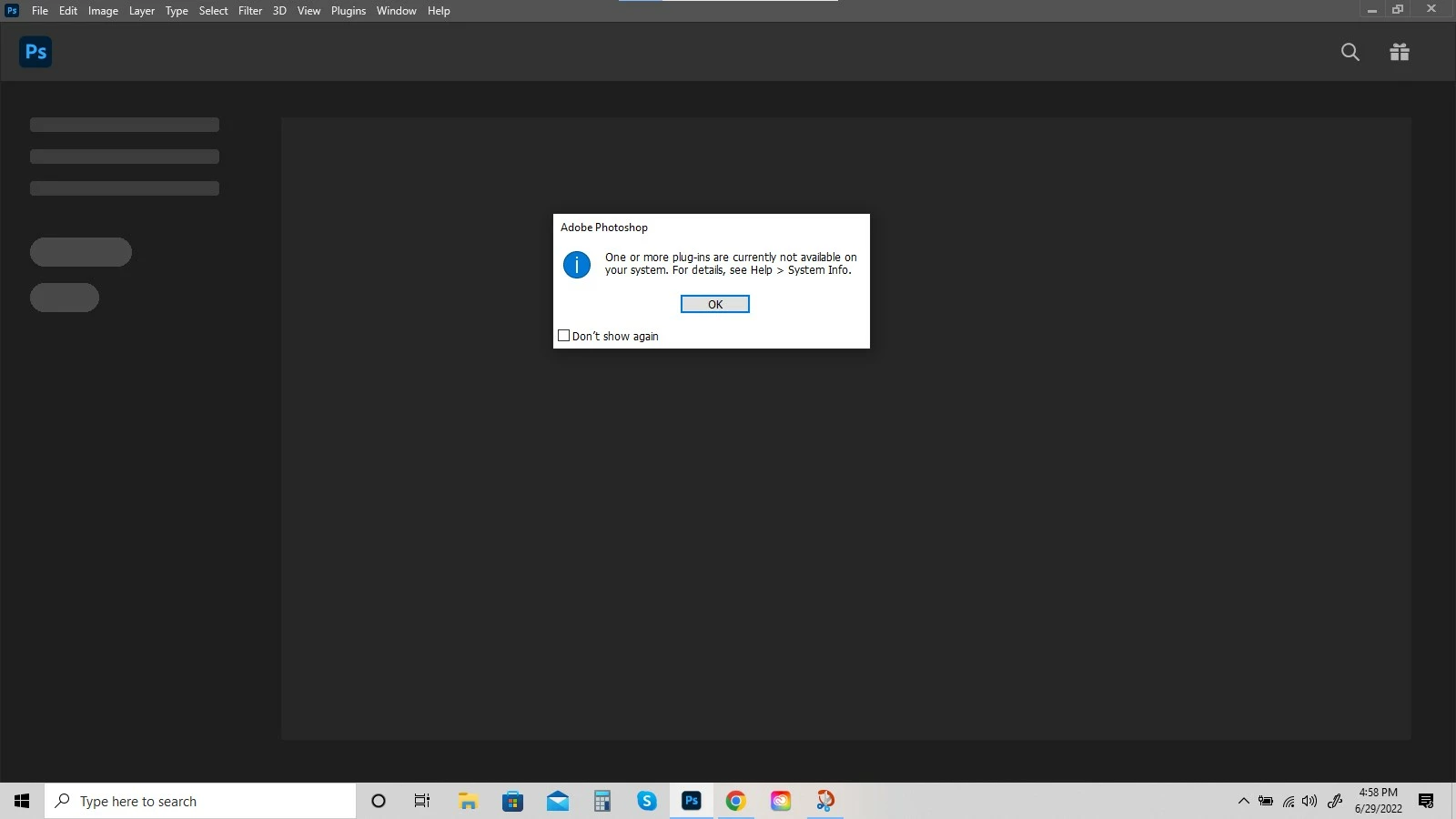This screenshot has width=1456, height=819.
Task: Click the volume speaker tray icon
Action: click(1309, 801)
